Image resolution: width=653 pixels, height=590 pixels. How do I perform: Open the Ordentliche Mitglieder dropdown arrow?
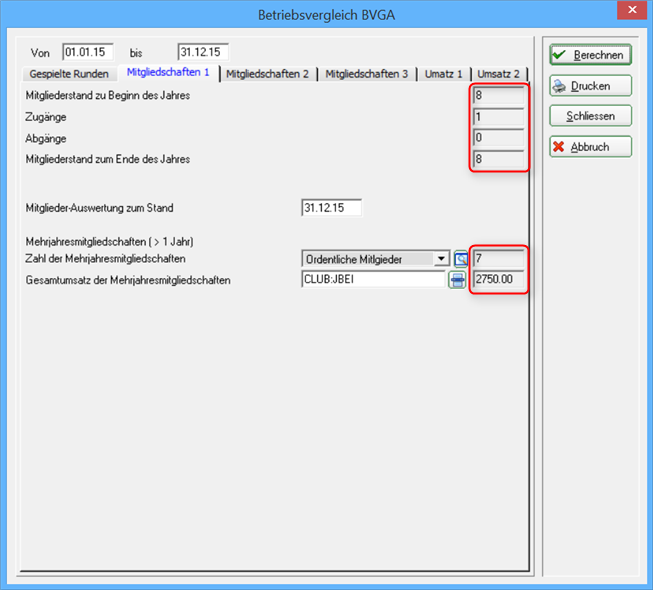441,259
